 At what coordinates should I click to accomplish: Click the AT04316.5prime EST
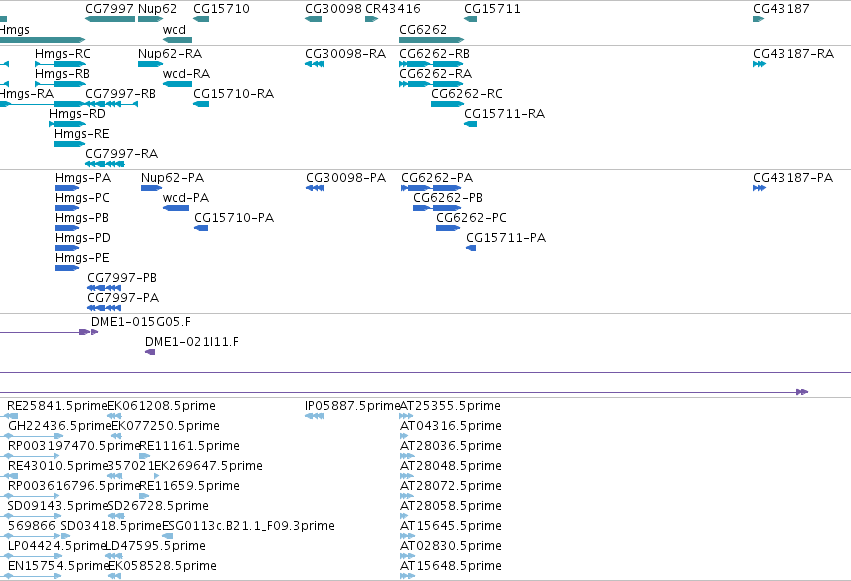(x=404, y=436)
